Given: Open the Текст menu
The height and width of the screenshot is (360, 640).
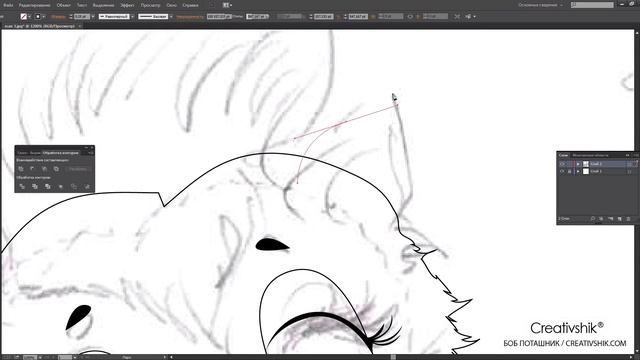Looking at the screenshot, I should tap(82, 5).
